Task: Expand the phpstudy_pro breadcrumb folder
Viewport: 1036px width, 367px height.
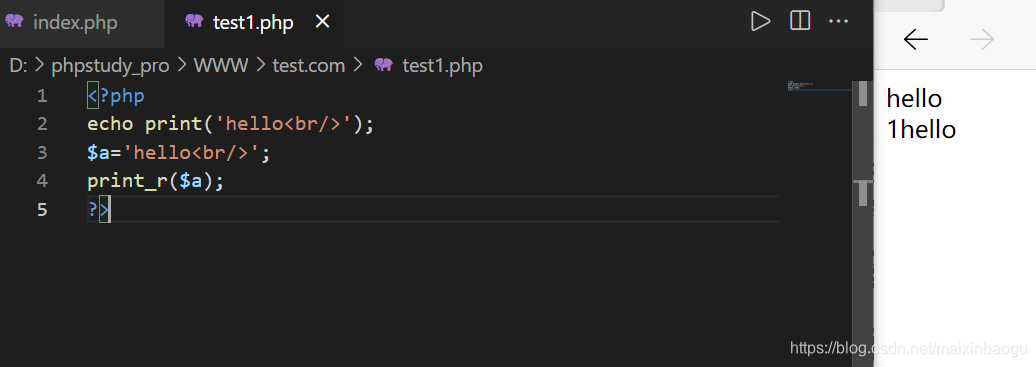Action: [x=110, y=65]
